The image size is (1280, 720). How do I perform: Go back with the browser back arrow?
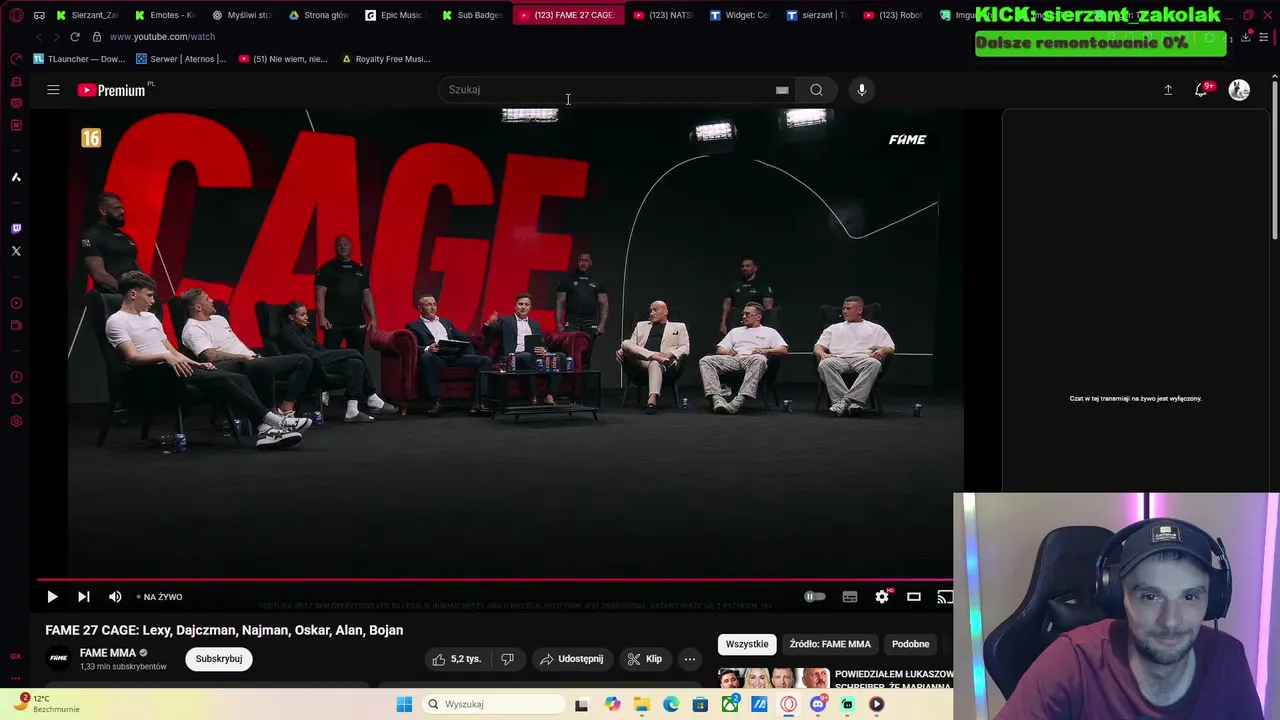pos(39,37)
